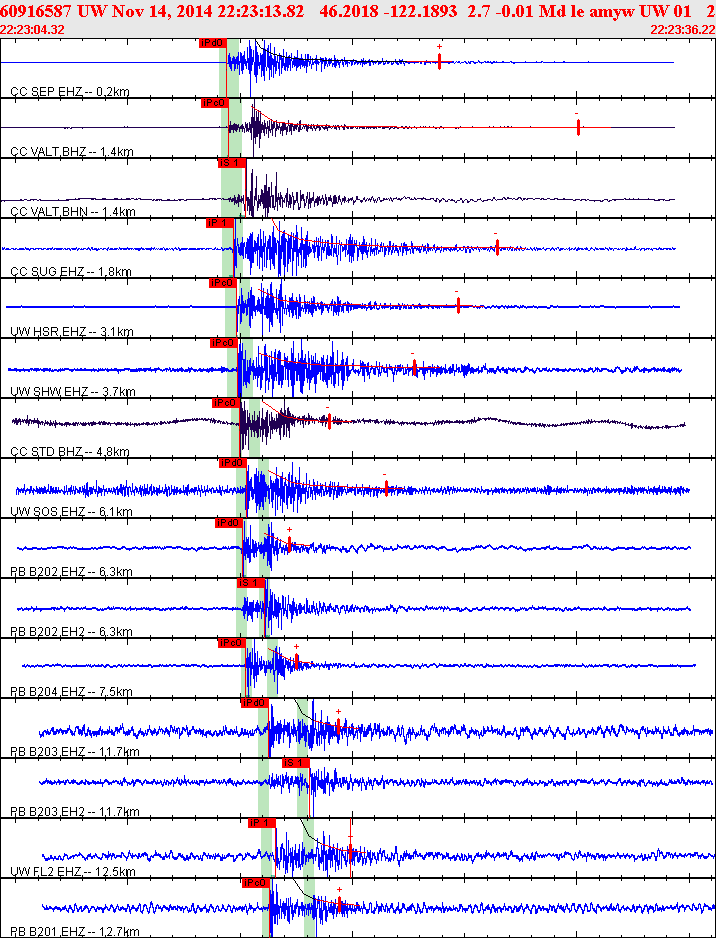Select the iS 1 pick flag on PB B202 EH2
Image resolution: width=716 pixels, height=938 pixels.
(251, 583)
